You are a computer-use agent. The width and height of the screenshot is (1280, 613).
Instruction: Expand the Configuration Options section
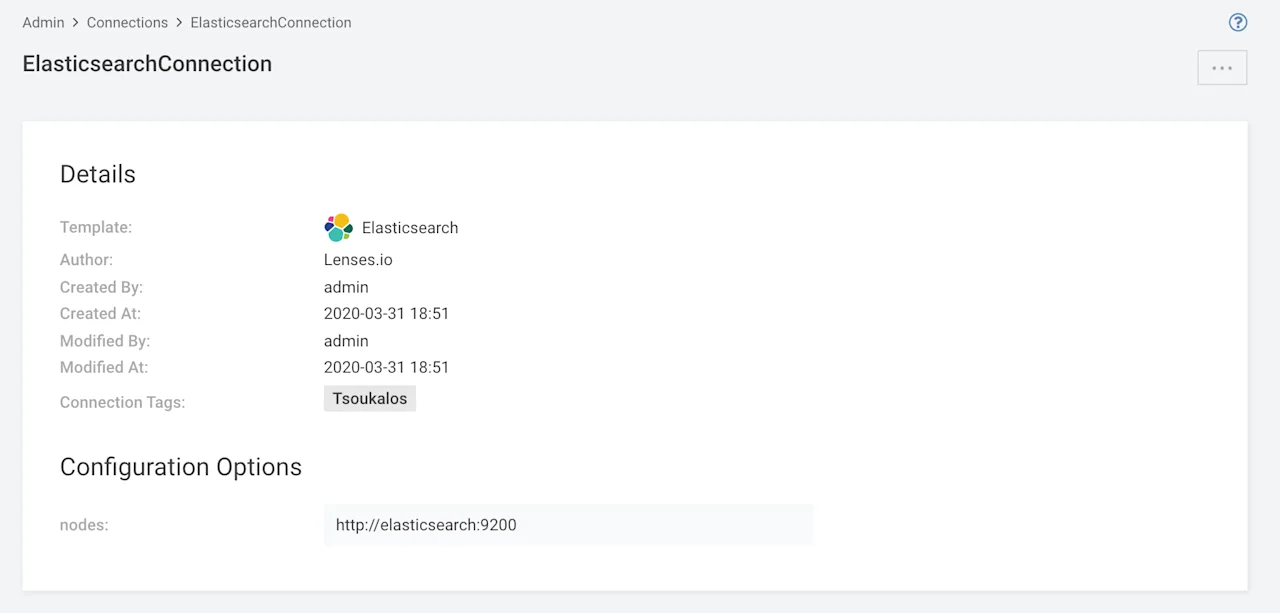(x=181, y=467)
